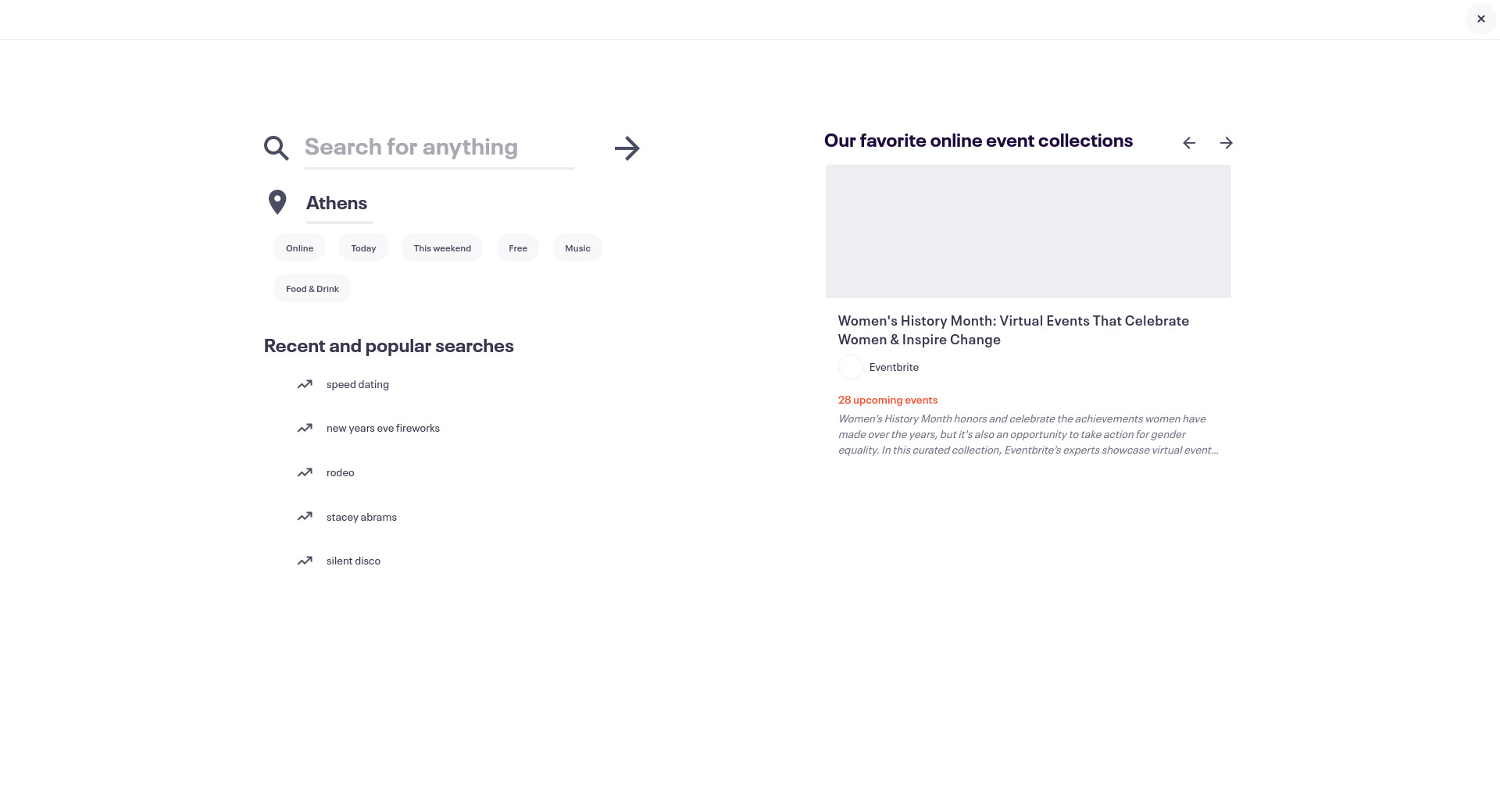Viewport: 1500px width, 812px height.
Task: Click trending icon beside speed dating
Action: tap(305, 384)
